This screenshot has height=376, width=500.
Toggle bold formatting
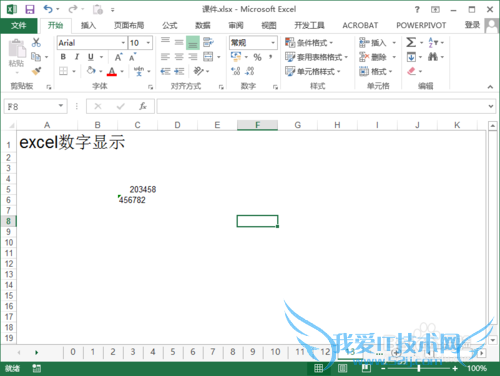pos(63,57)
